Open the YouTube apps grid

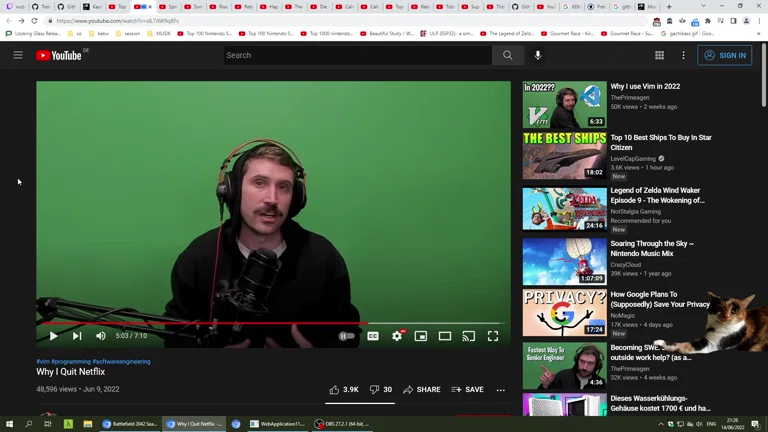click(659, 55)
